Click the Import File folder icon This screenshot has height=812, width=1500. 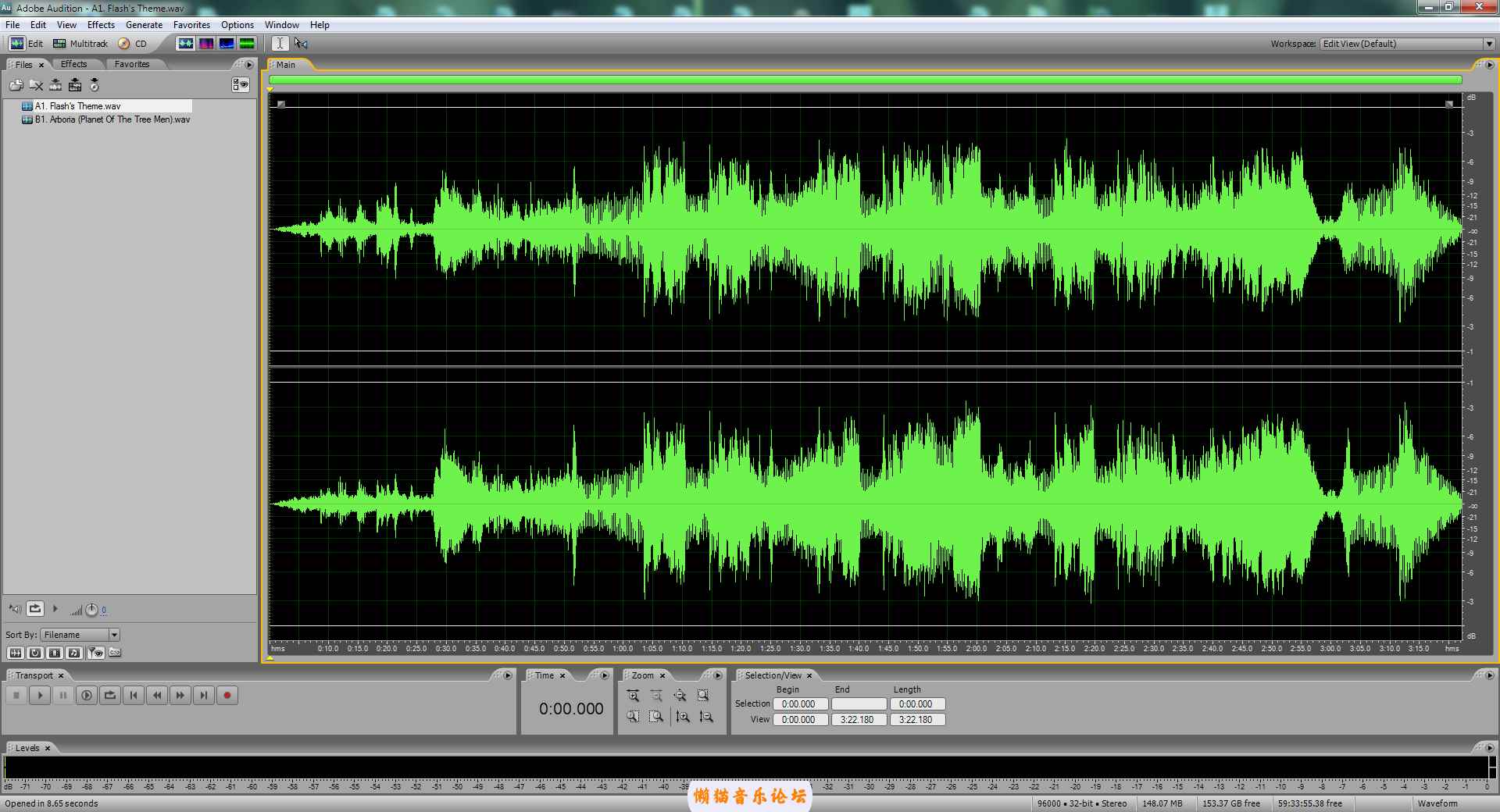pos(16,85)
